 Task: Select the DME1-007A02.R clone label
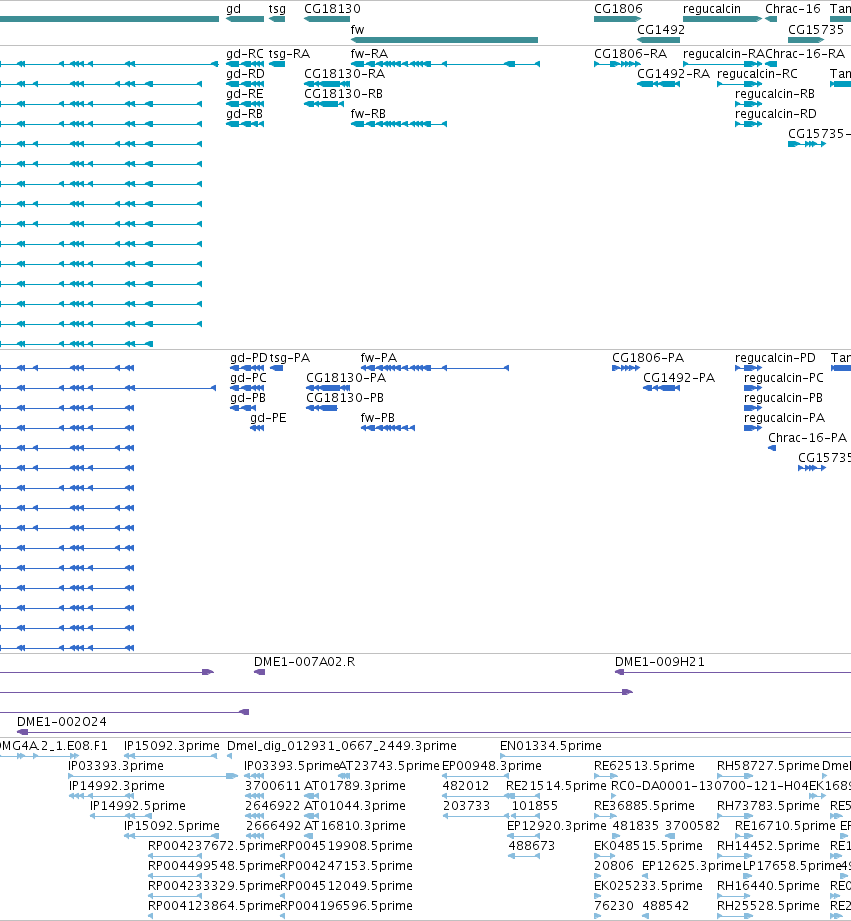(305, 662)
